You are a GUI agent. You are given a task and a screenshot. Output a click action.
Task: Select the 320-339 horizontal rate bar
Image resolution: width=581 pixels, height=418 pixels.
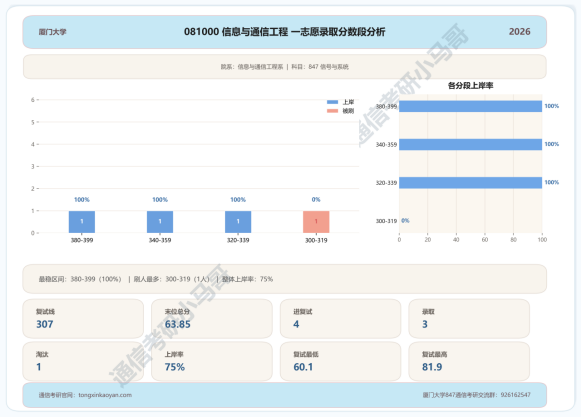pyautogui.click(x=471, y=183)
